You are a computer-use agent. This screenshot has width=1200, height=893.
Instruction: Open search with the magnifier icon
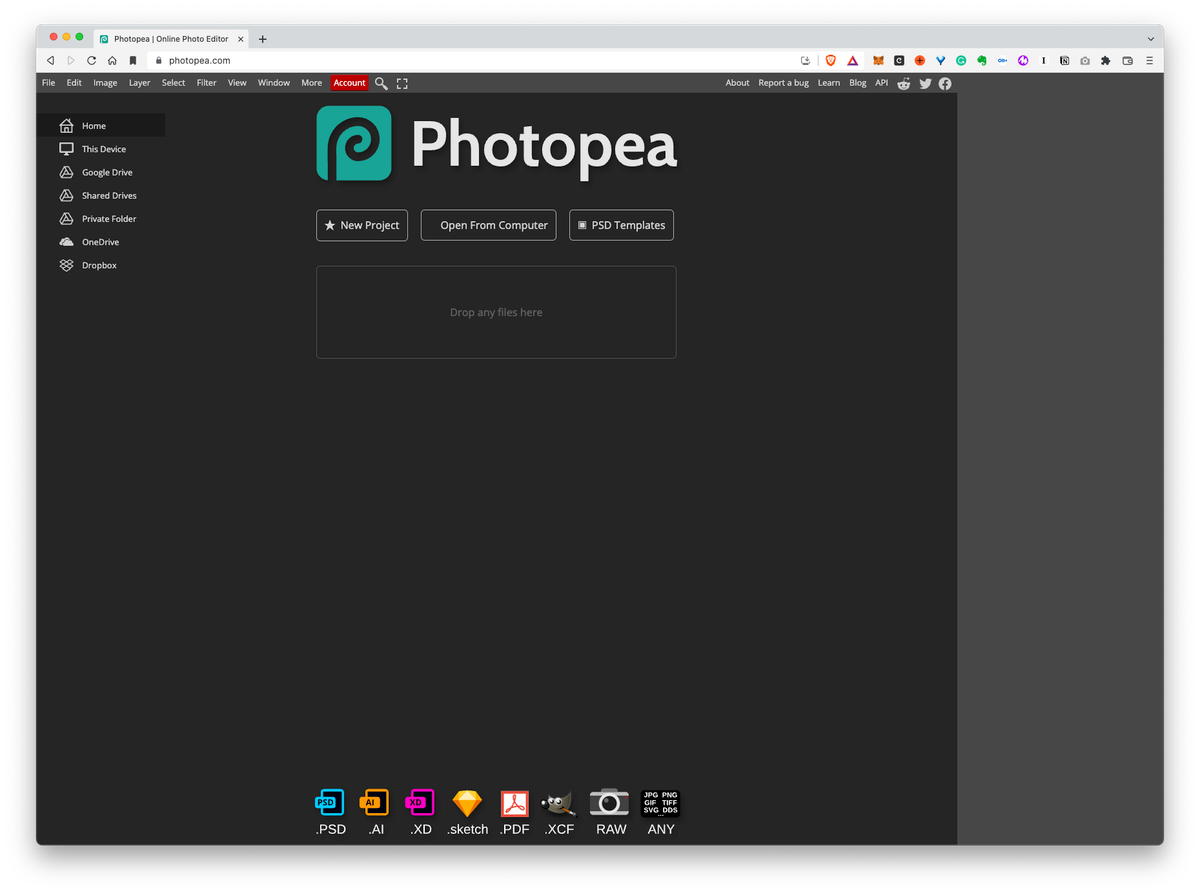(x=381, y=83)
